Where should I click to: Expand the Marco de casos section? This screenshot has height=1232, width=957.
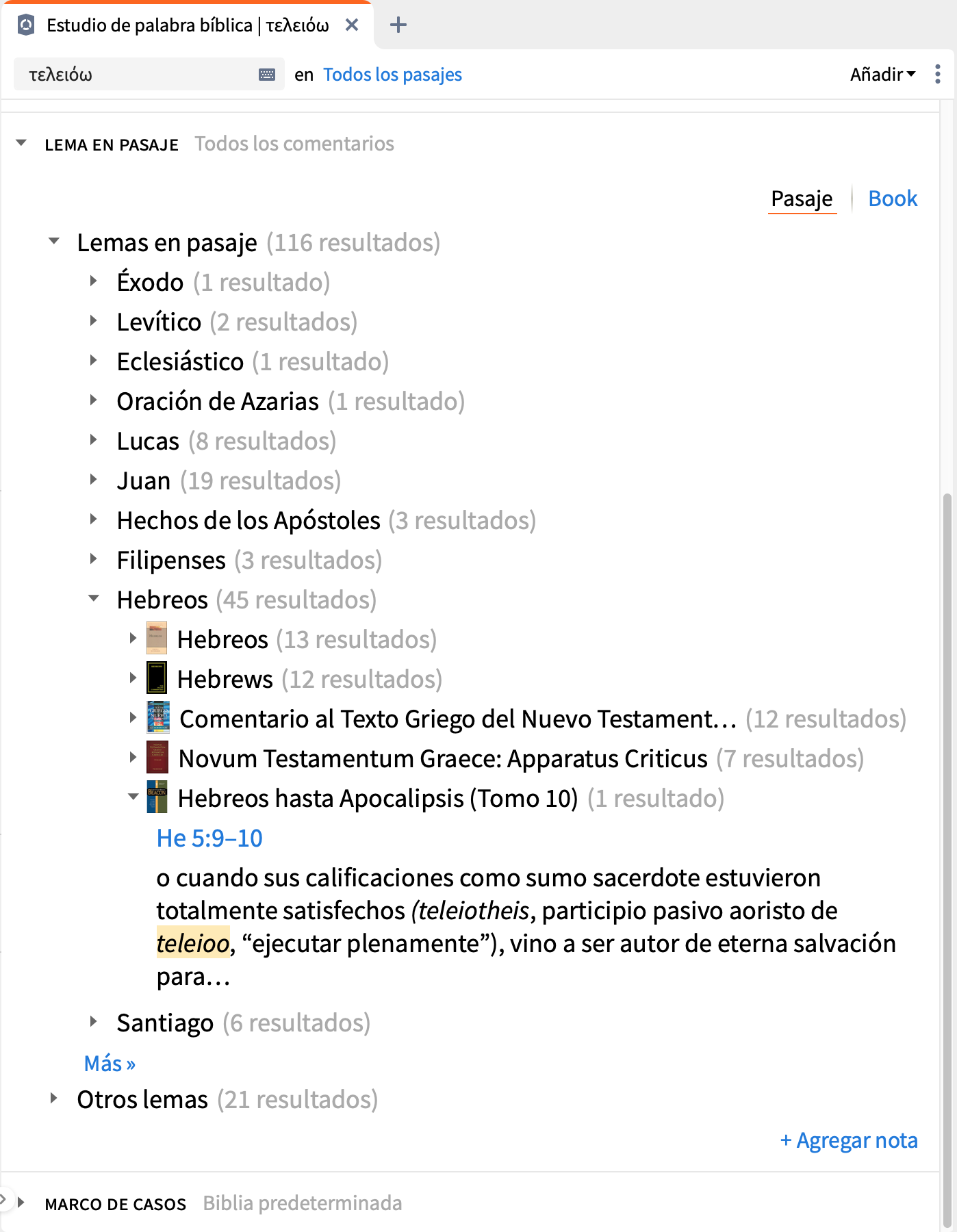tap(21, 1203)
